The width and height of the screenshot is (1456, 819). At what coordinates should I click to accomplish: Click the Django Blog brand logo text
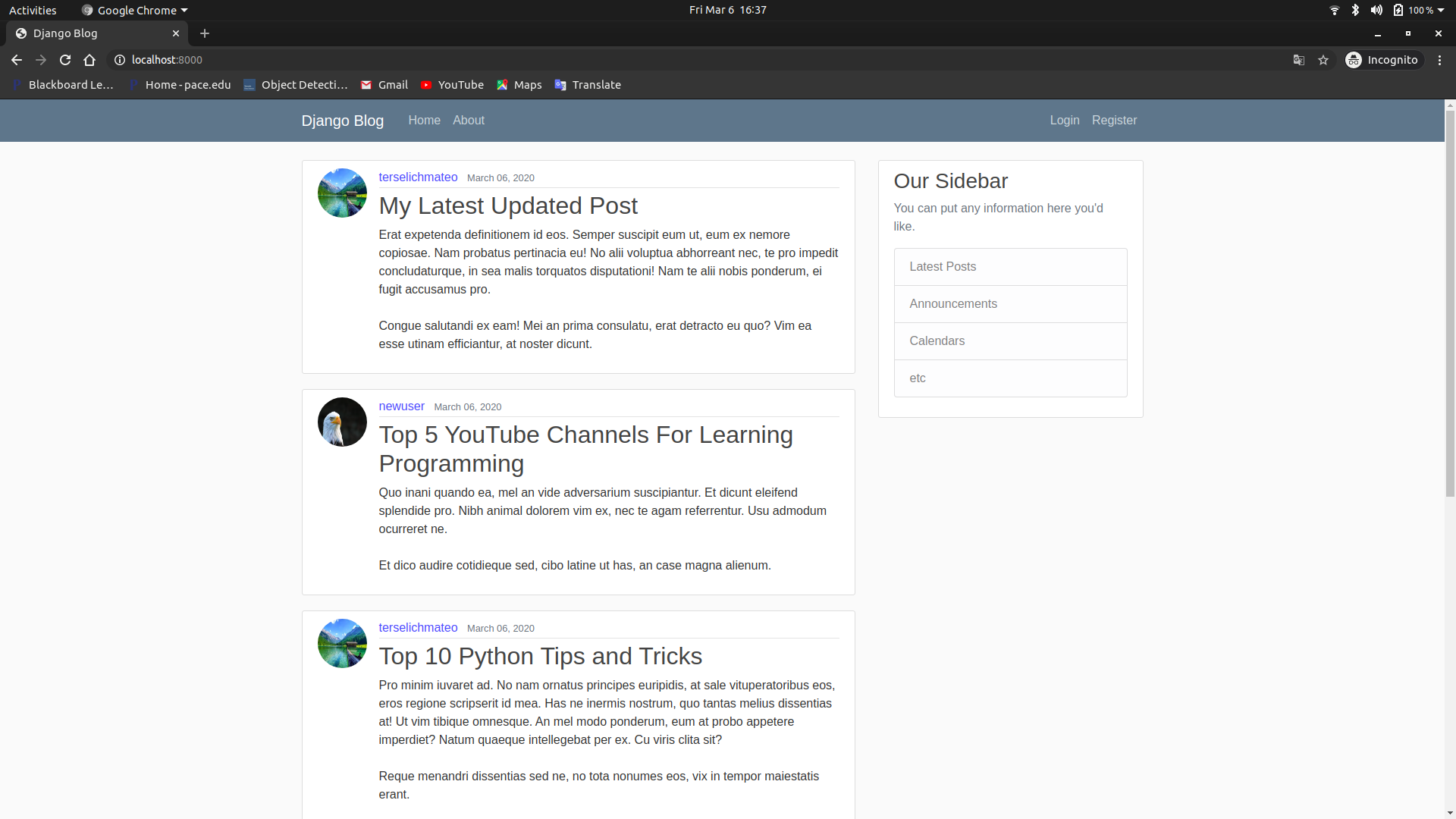pos(343,121)
